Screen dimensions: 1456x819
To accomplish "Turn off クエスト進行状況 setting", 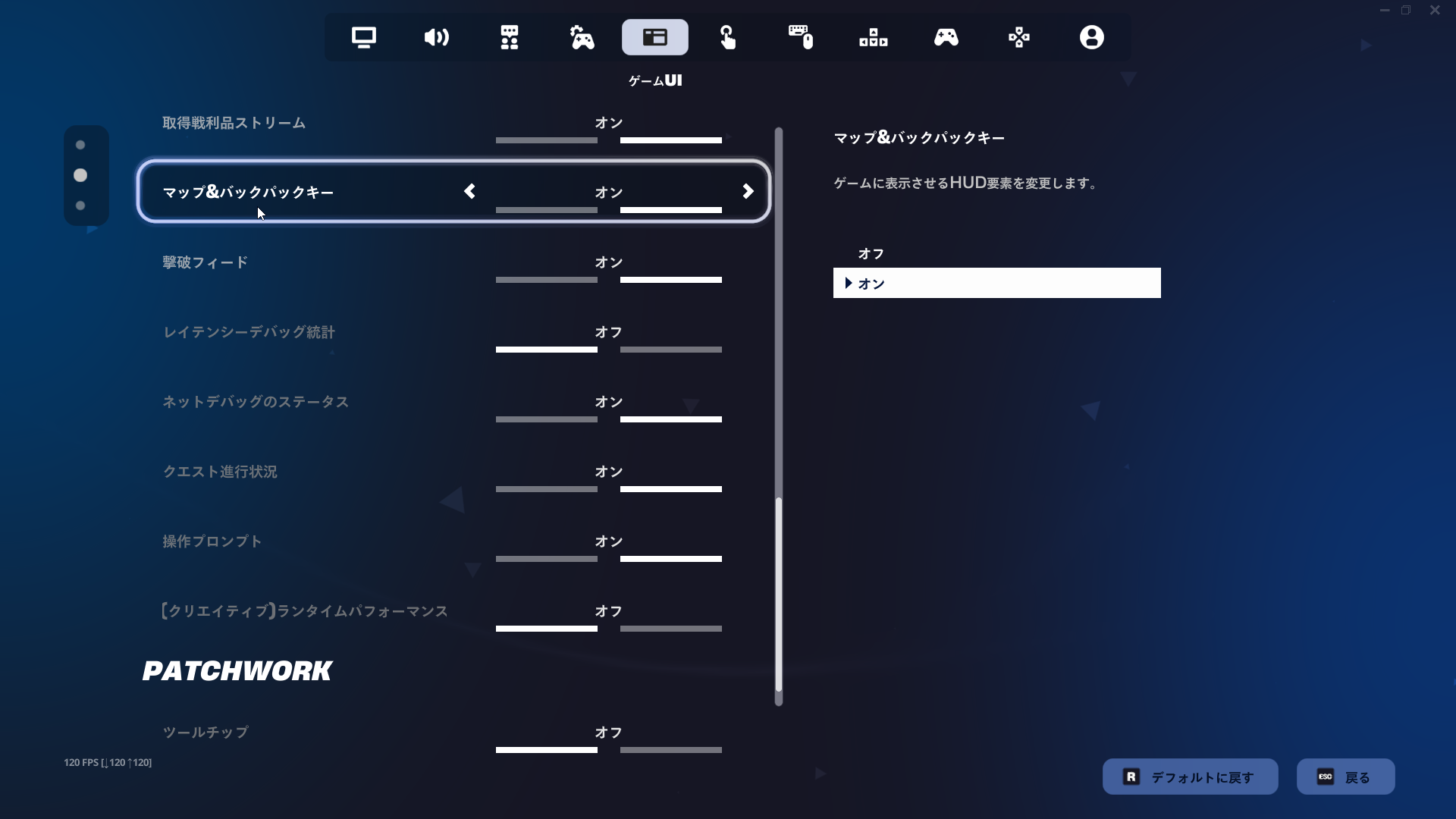I will [546, 488].
